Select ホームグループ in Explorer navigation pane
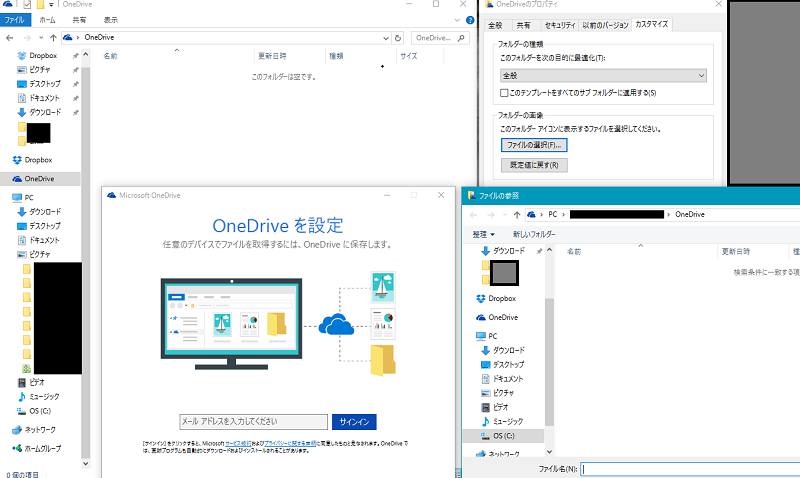This screenshot has width=800, height=478. [42, 448]
